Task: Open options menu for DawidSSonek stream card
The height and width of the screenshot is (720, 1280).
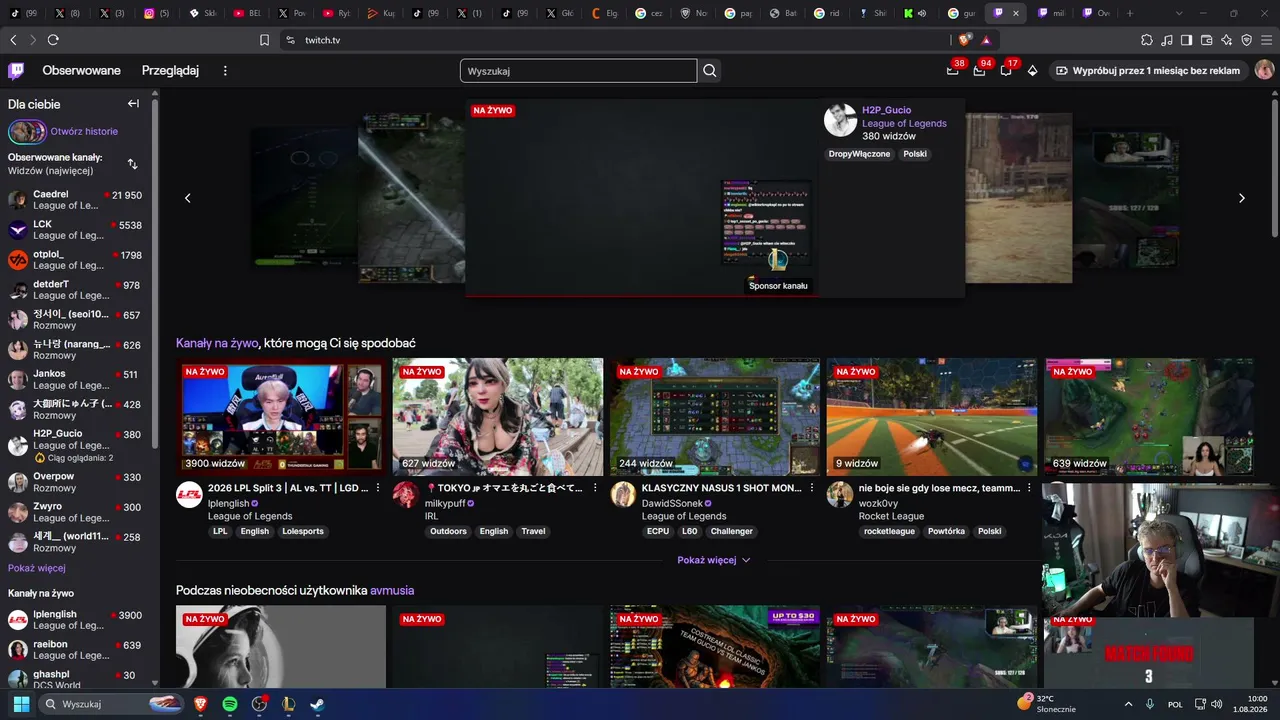Action: tap(812, 488)
